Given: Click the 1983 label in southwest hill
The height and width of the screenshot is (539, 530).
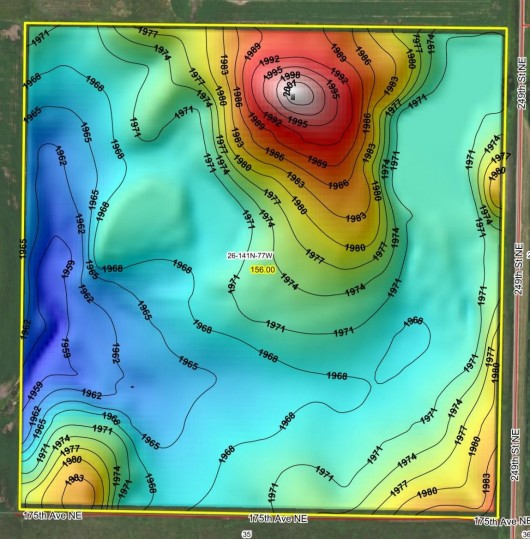Looking at the screenshot, I should (x=74, y=479).
